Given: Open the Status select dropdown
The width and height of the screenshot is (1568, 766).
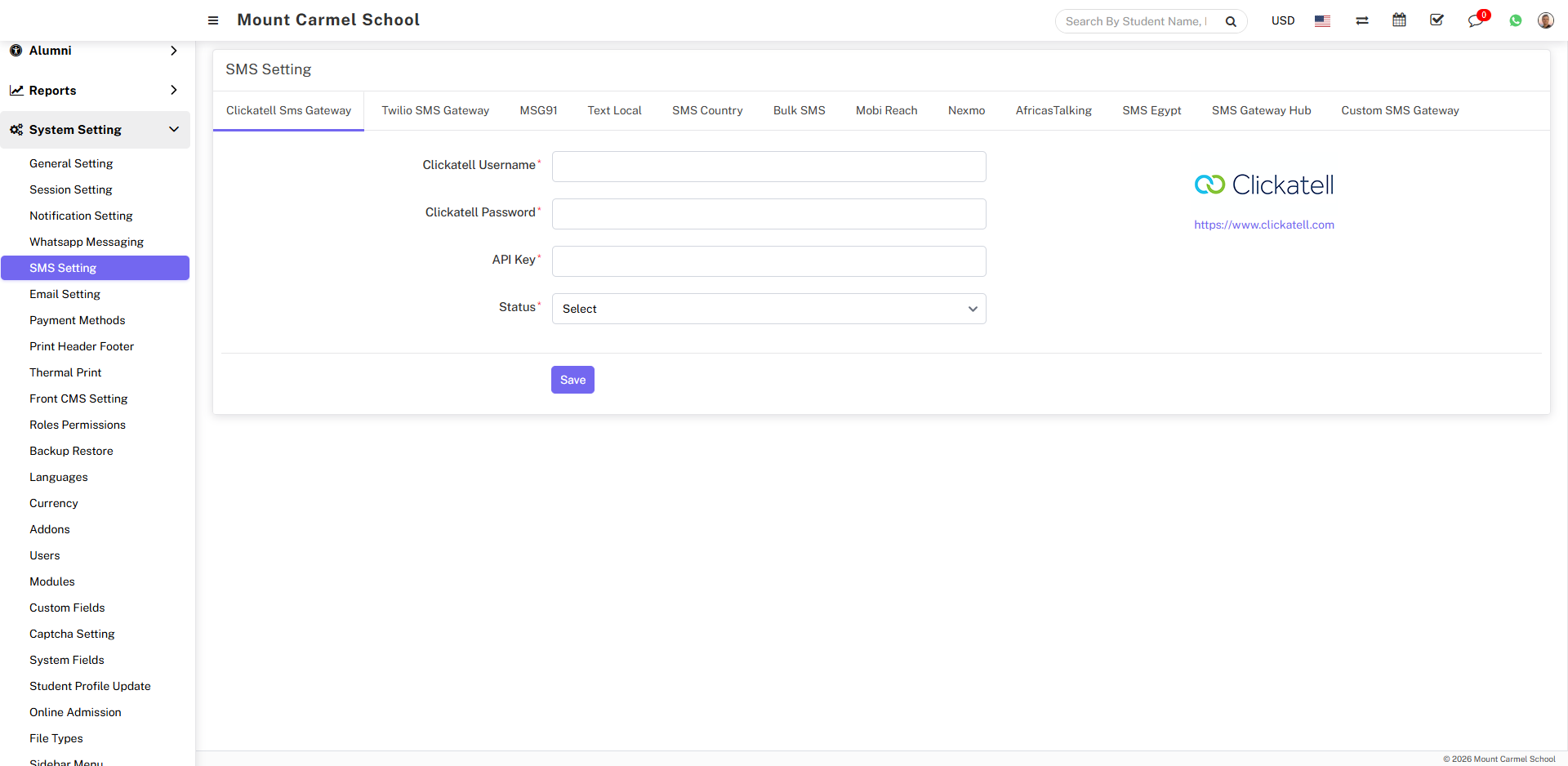Looking at the screenshot, I should pos(768,309).
